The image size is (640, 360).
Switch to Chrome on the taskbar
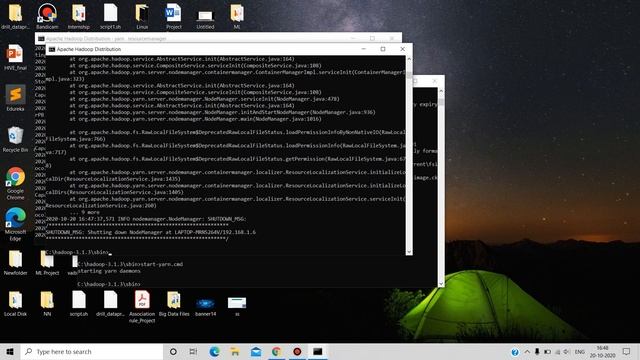click(276, 351)
